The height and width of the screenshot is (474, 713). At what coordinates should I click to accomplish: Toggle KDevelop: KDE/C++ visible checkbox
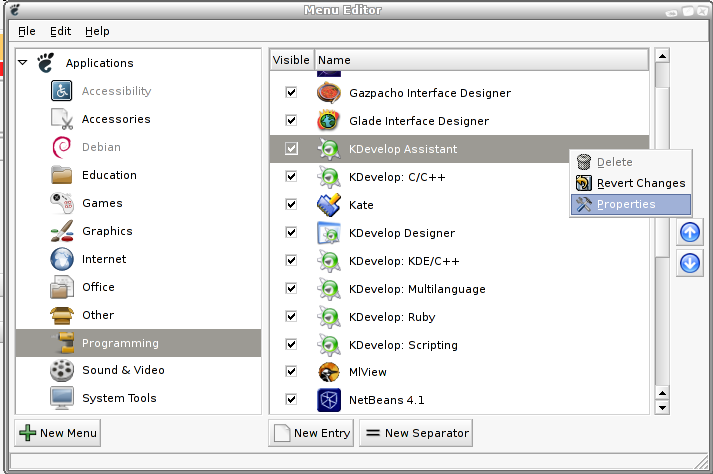(291, 261)
